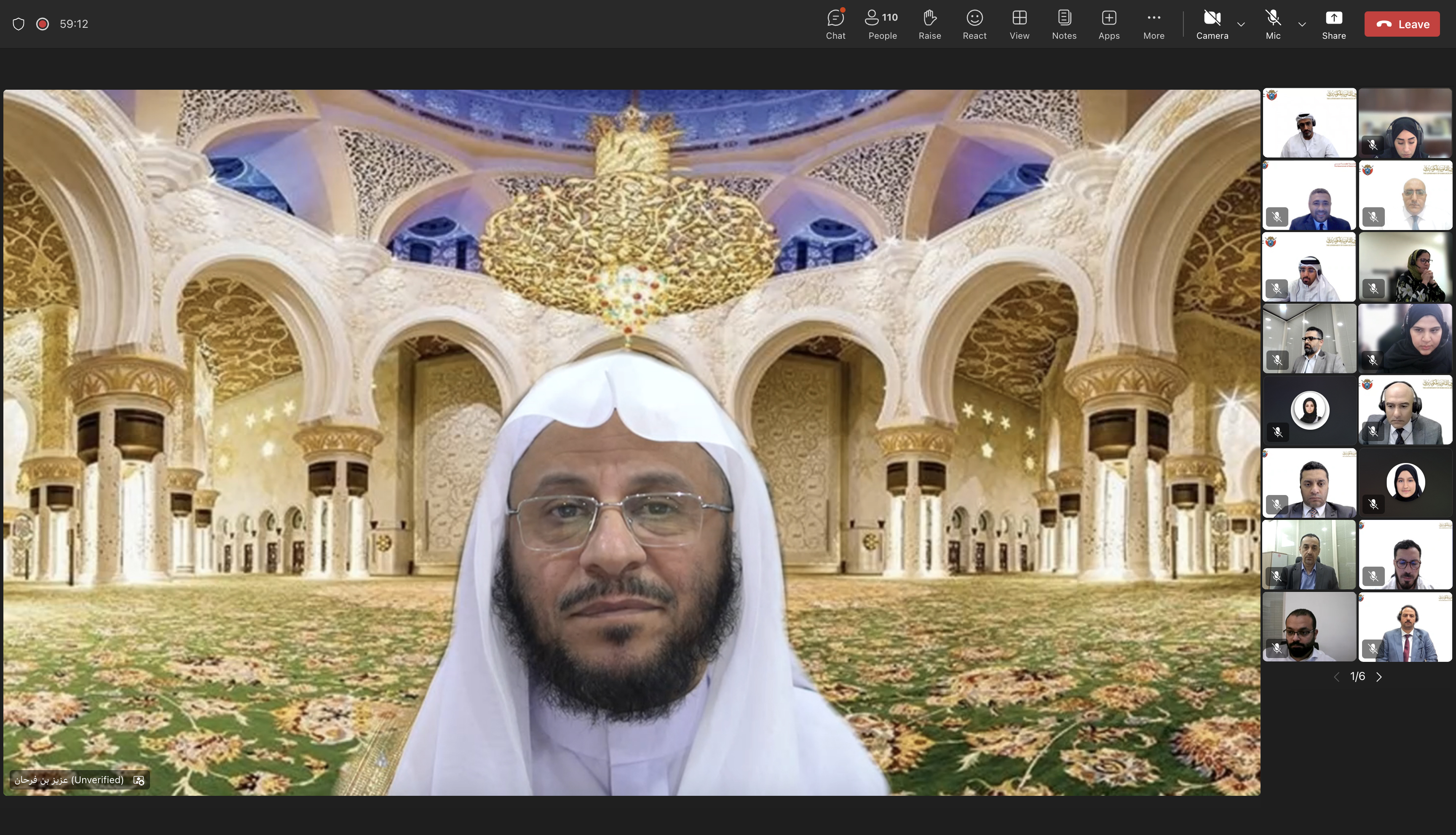Click mute icon on the blue suit man tile
This screenshot has height=835, width=1456.
1277,217
